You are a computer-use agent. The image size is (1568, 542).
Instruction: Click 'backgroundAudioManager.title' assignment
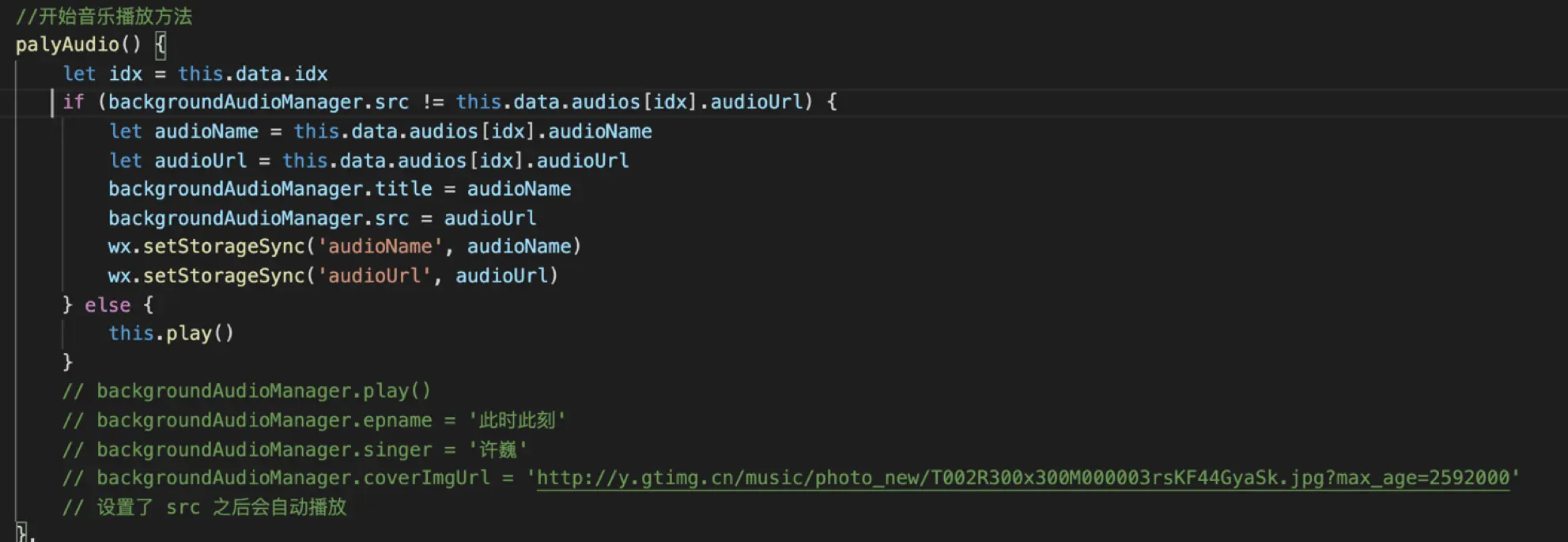270,189
